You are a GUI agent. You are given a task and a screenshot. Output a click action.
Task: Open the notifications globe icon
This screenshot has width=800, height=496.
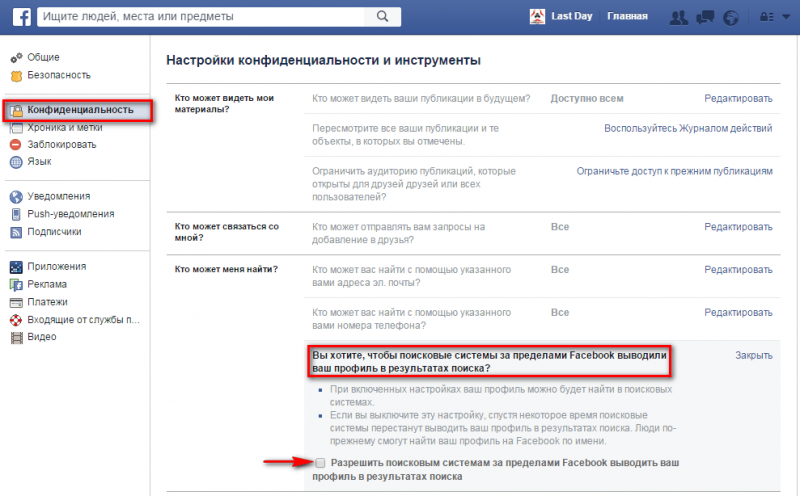coord(731,18)
